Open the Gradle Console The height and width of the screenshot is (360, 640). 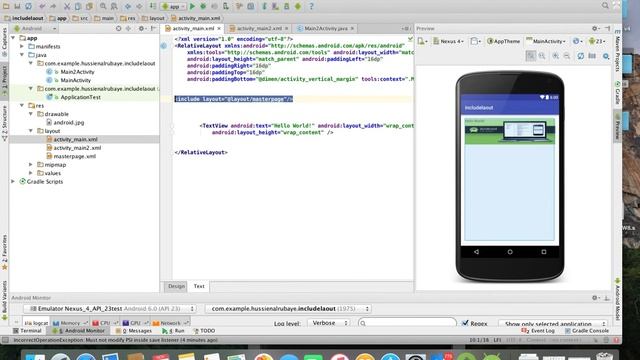click(x=587, y=331)
